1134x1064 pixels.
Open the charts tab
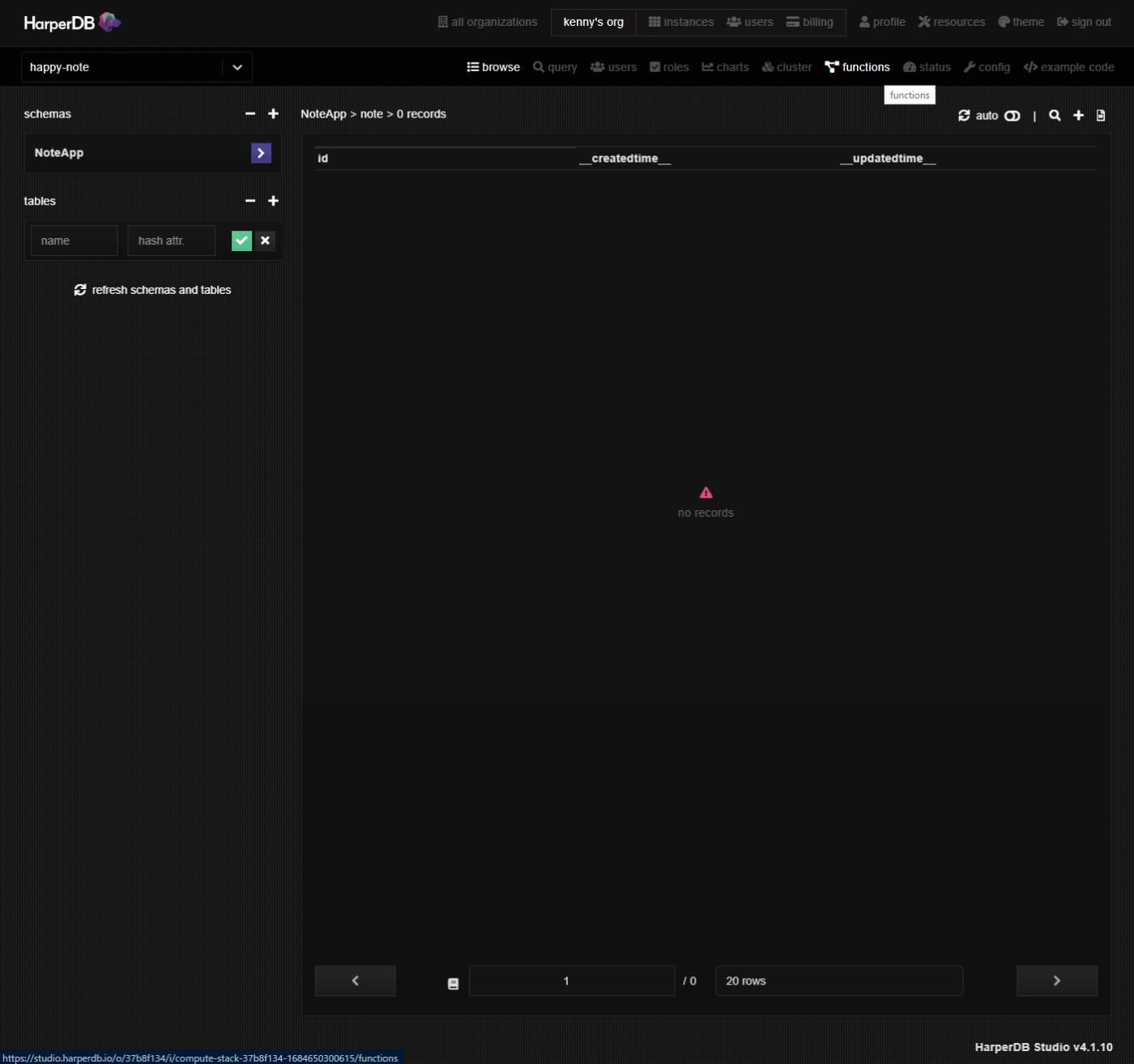coord(725,67)
